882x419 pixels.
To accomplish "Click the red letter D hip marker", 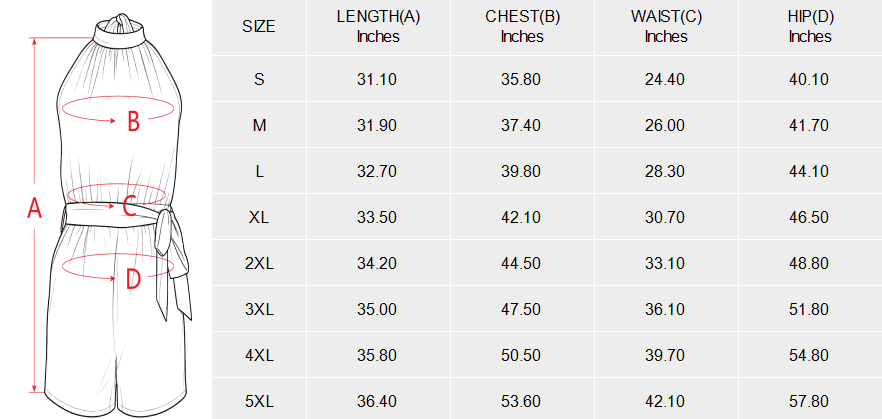I will click(x=133, y=279).
